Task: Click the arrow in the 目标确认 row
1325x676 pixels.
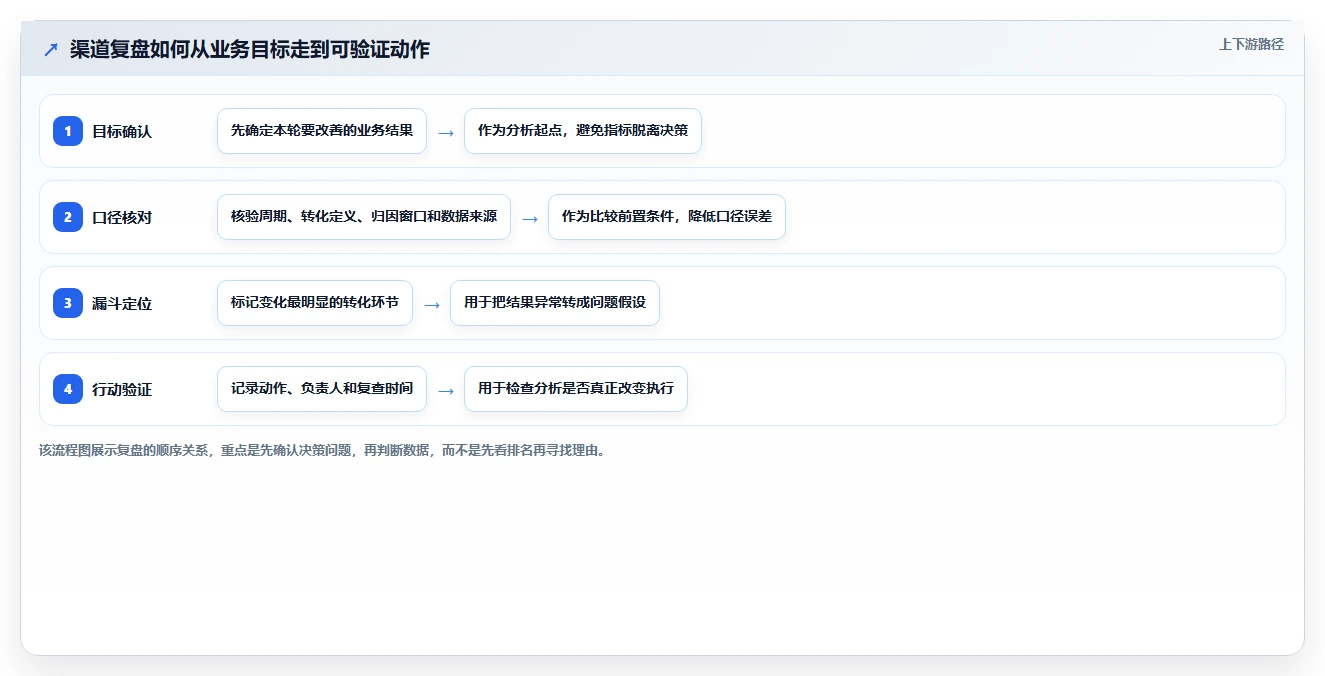Action: point(446,132)
